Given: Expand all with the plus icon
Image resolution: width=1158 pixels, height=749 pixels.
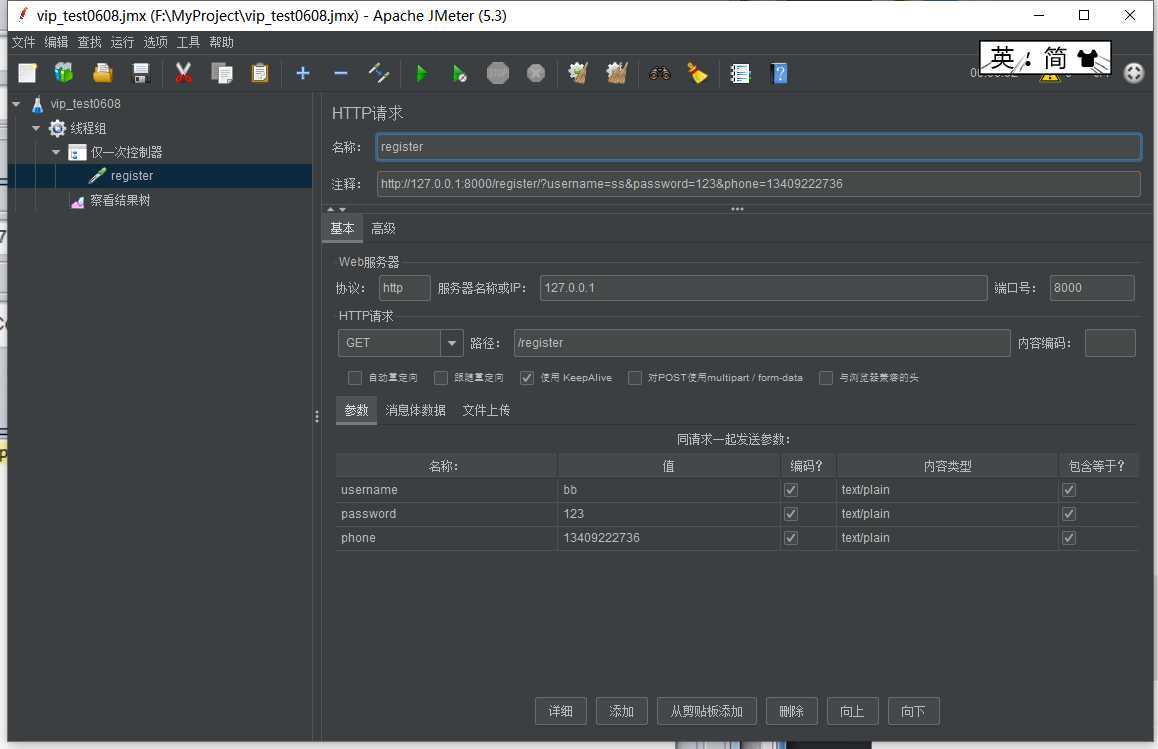Looking at the screenshot, I should (303, 73).
